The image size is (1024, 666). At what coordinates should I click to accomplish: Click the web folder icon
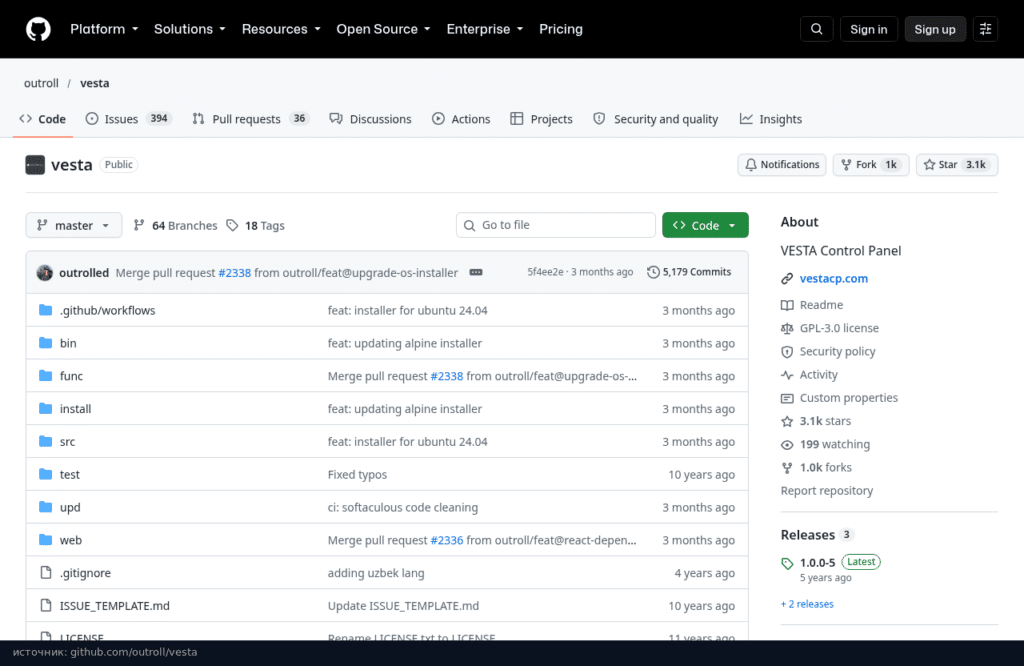[x=45, y=540]
